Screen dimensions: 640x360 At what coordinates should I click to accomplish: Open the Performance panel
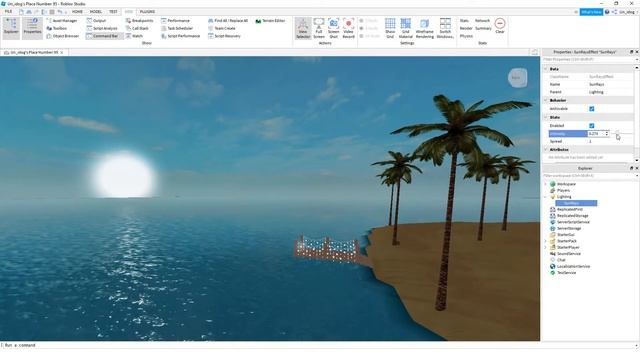pos(176,20)
